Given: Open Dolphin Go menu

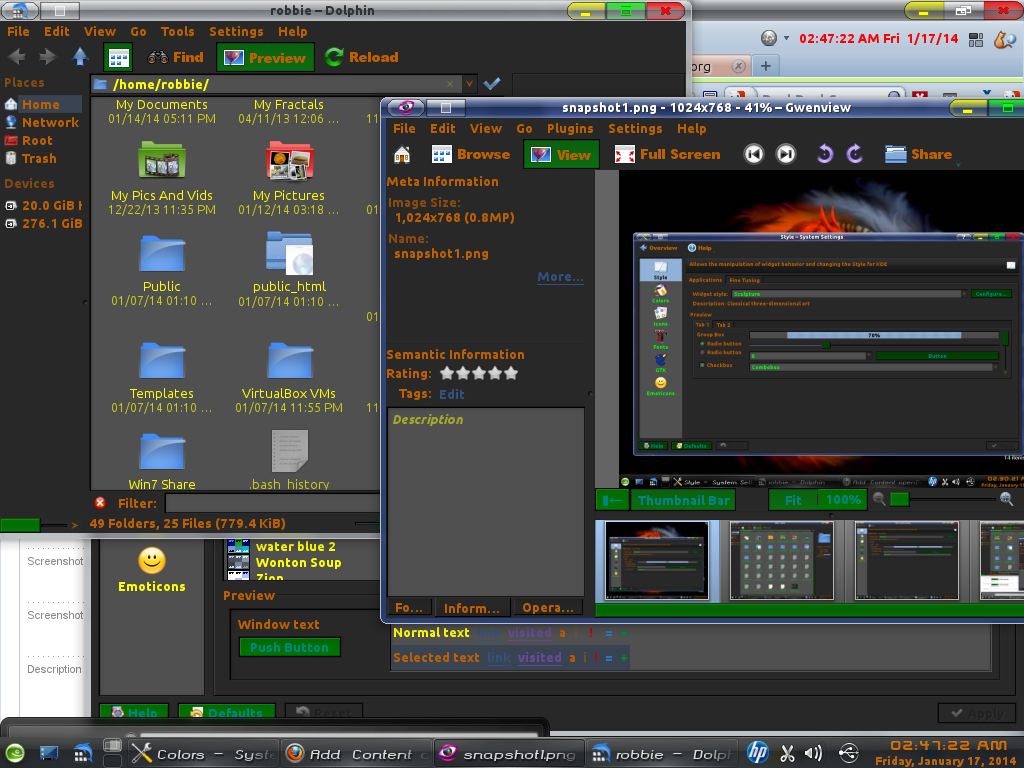Looking at the screenshot, I should pyautogui.click(x=138, y=31).
